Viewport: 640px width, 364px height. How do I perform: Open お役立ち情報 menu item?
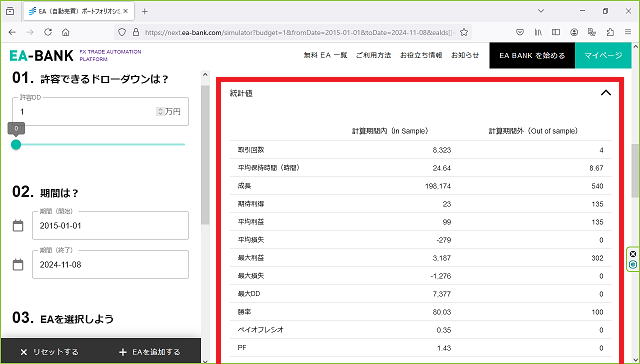(421, 55)
